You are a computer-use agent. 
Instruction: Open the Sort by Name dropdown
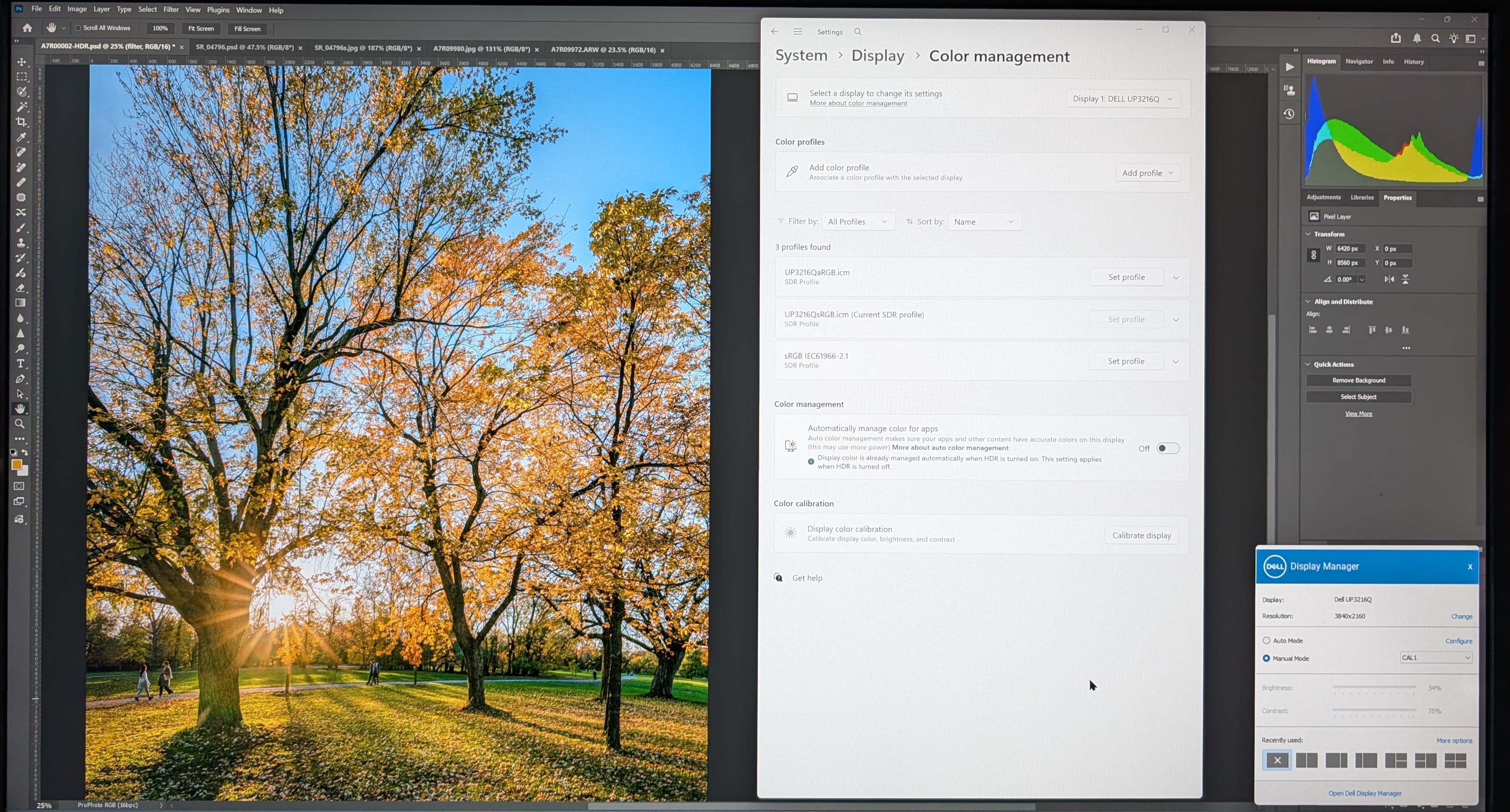[x=984, y=221]
